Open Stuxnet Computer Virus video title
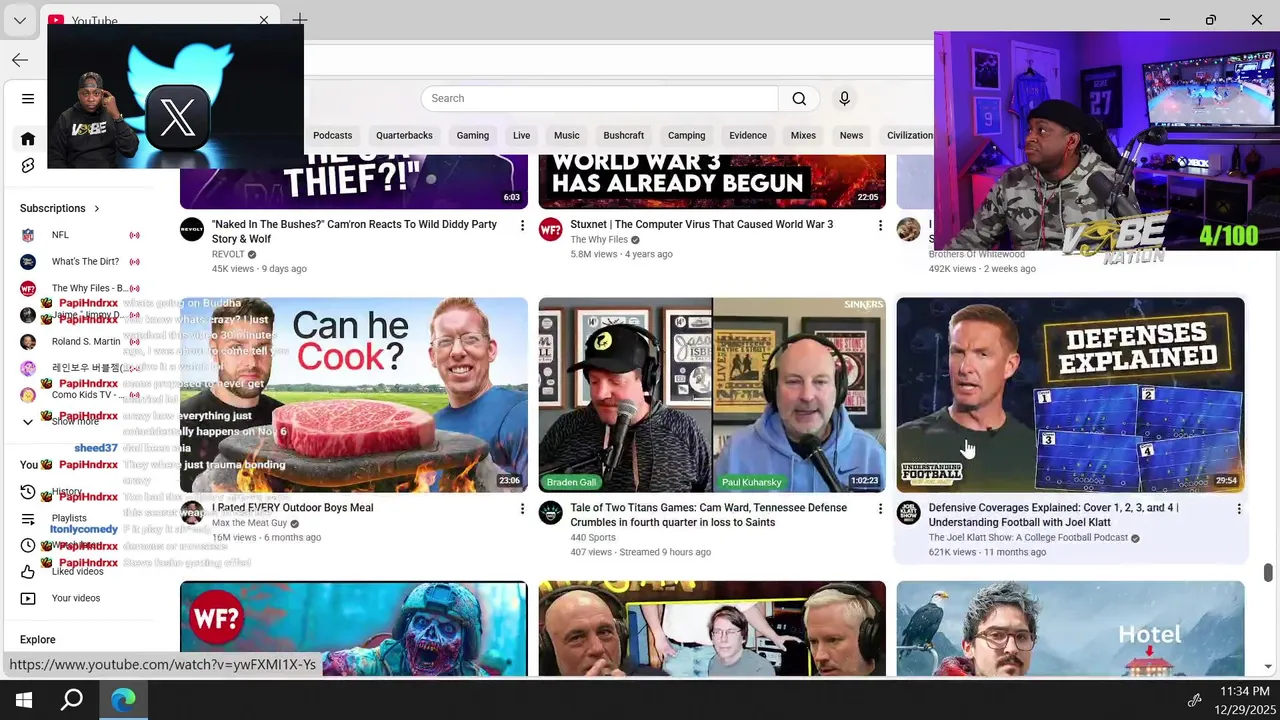This screenshot has height=720, width=1280. [701, 225]
